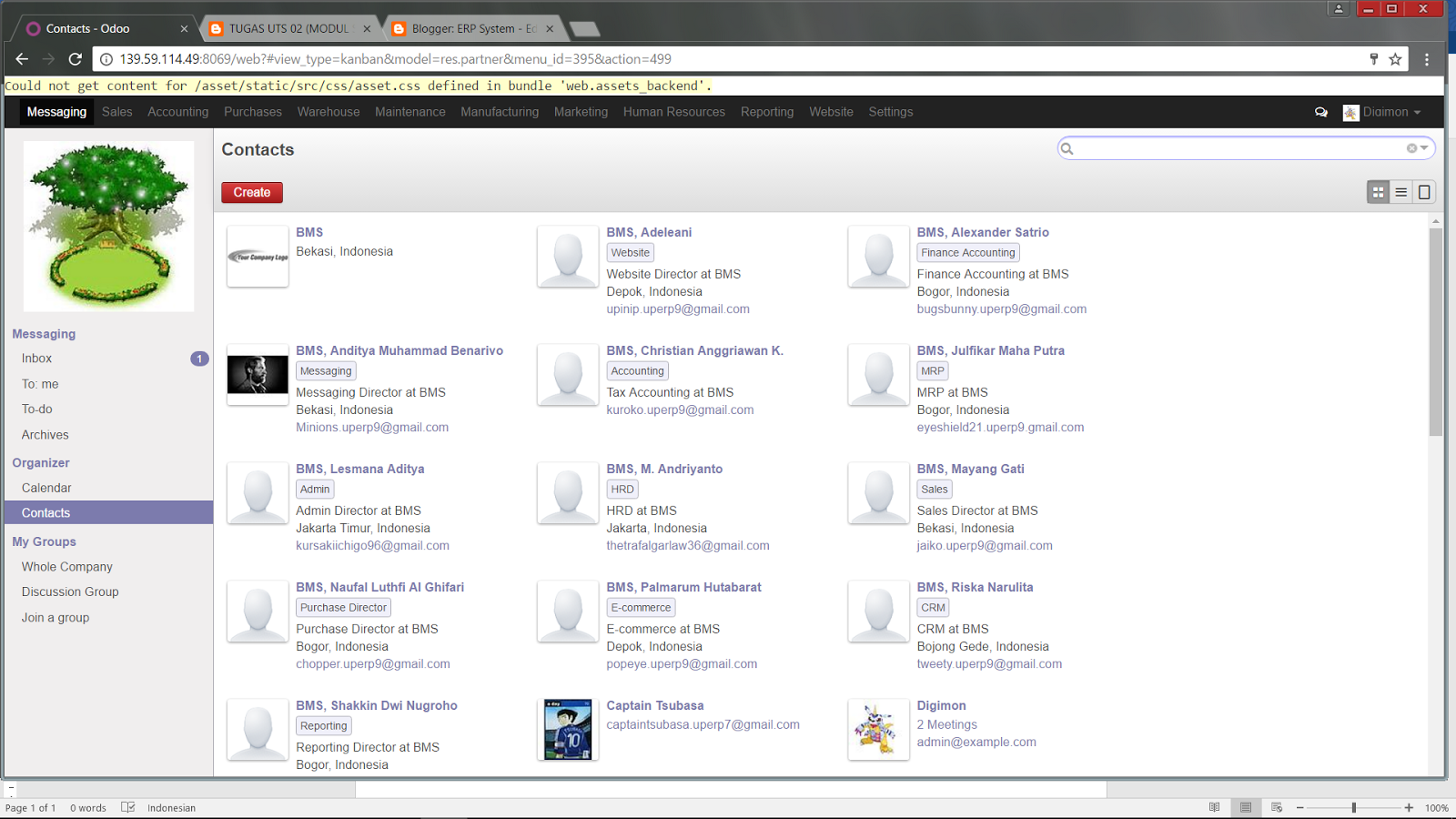Open the Manufacturing menu

pos(500,112)
